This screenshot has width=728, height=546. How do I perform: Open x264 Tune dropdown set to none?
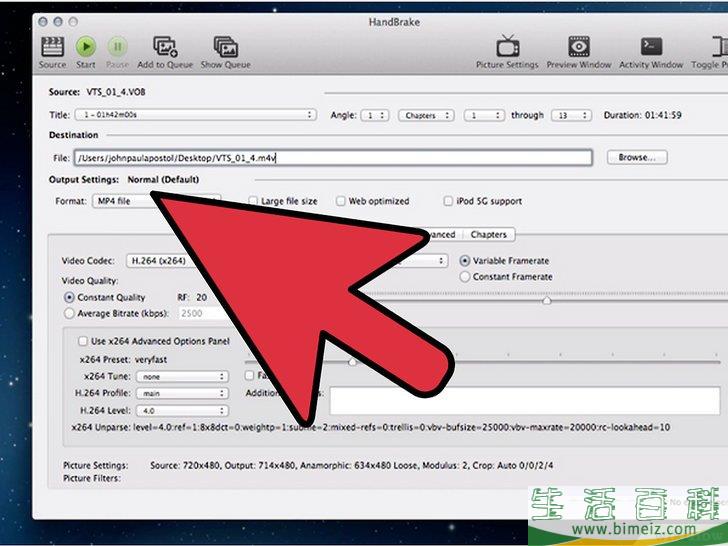point(182,377)
